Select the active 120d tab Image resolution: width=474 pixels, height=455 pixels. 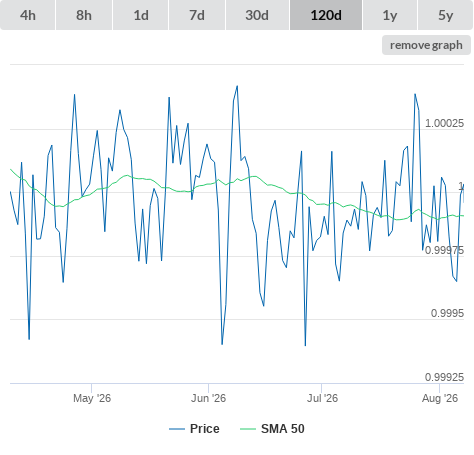coord(326,15)
